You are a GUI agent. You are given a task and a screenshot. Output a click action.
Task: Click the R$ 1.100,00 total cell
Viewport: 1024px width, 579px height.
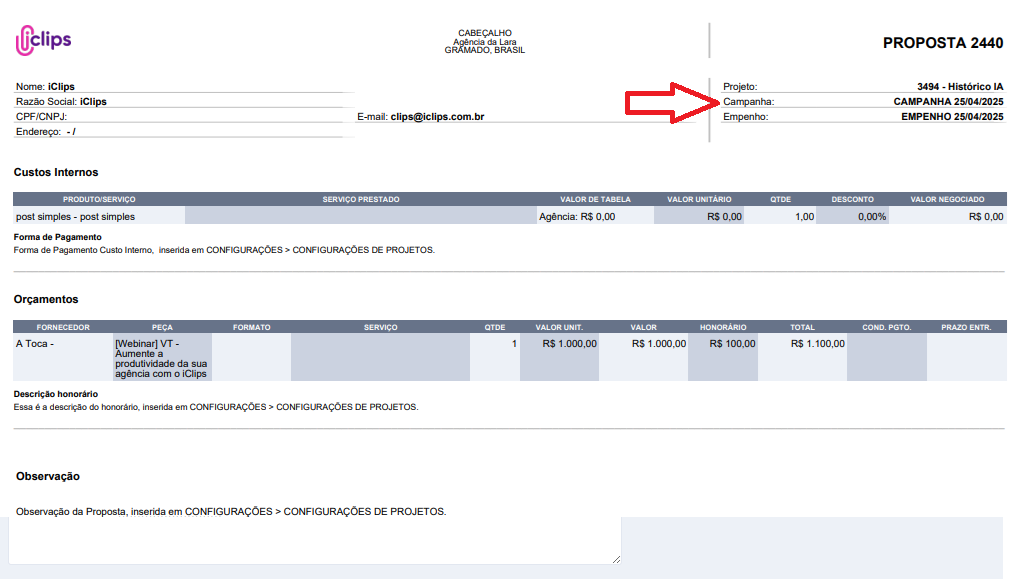pos(803,357)
